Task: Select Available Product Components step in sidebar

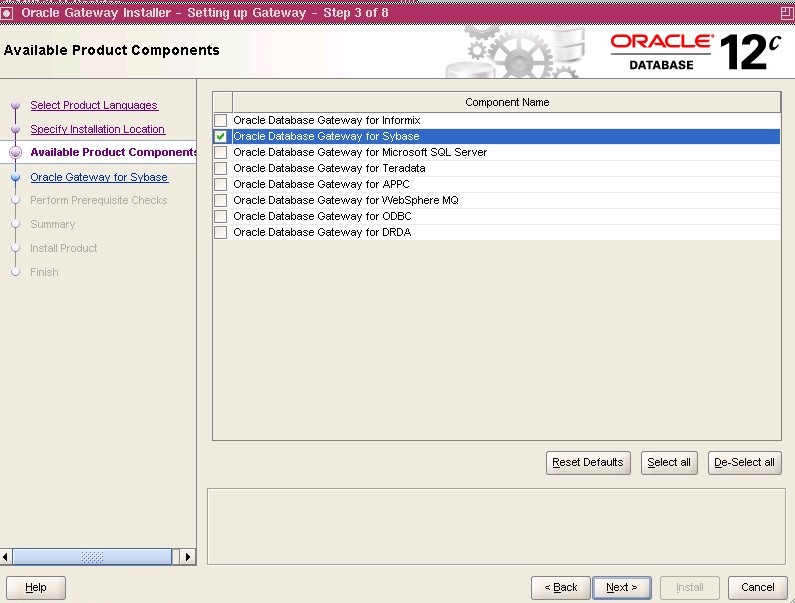Action: [113, 152]
